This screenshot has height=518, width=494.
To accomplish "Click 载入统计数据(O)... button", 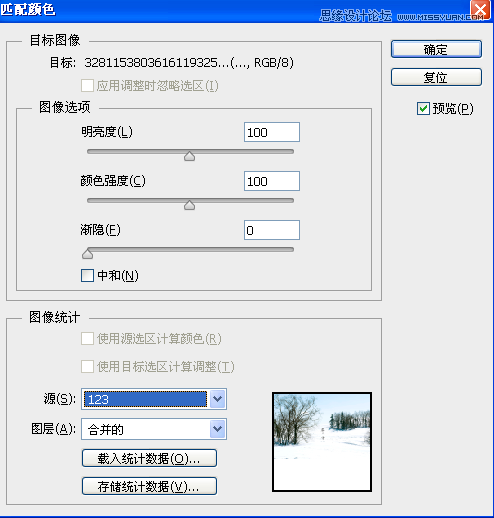I will pyautogui.click(x=149, y=458).
